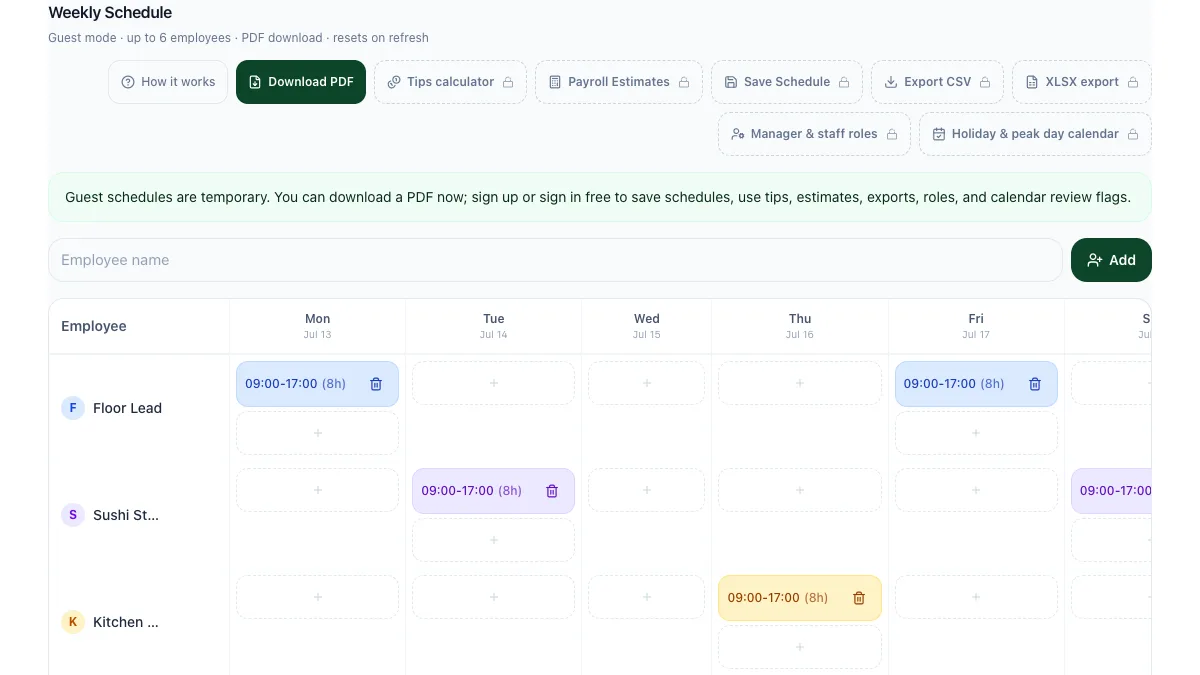Add a second Thursday shift for Kitchen employee
This screenshot has width=1200, height=675.
pyautogui.click(x=800, y=647)
